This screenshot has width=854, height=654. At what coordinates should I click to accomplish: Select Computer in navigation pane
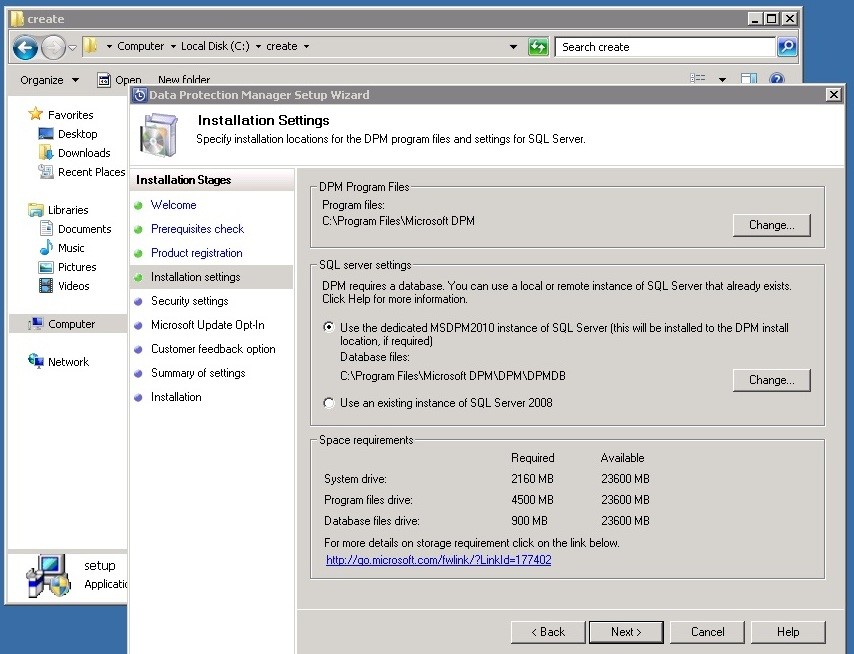pos(71,324)
